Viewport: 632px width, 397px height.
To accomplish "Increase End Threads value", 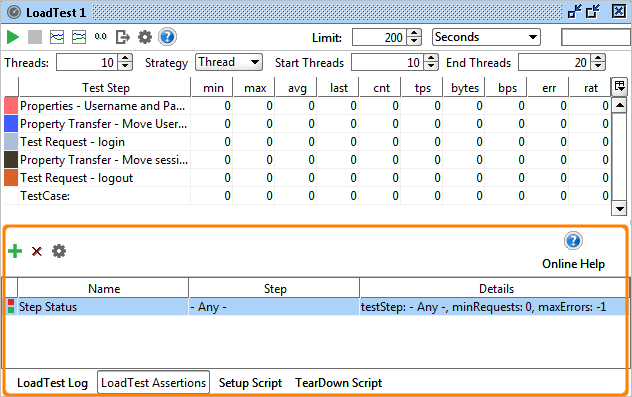I will 599,58.
